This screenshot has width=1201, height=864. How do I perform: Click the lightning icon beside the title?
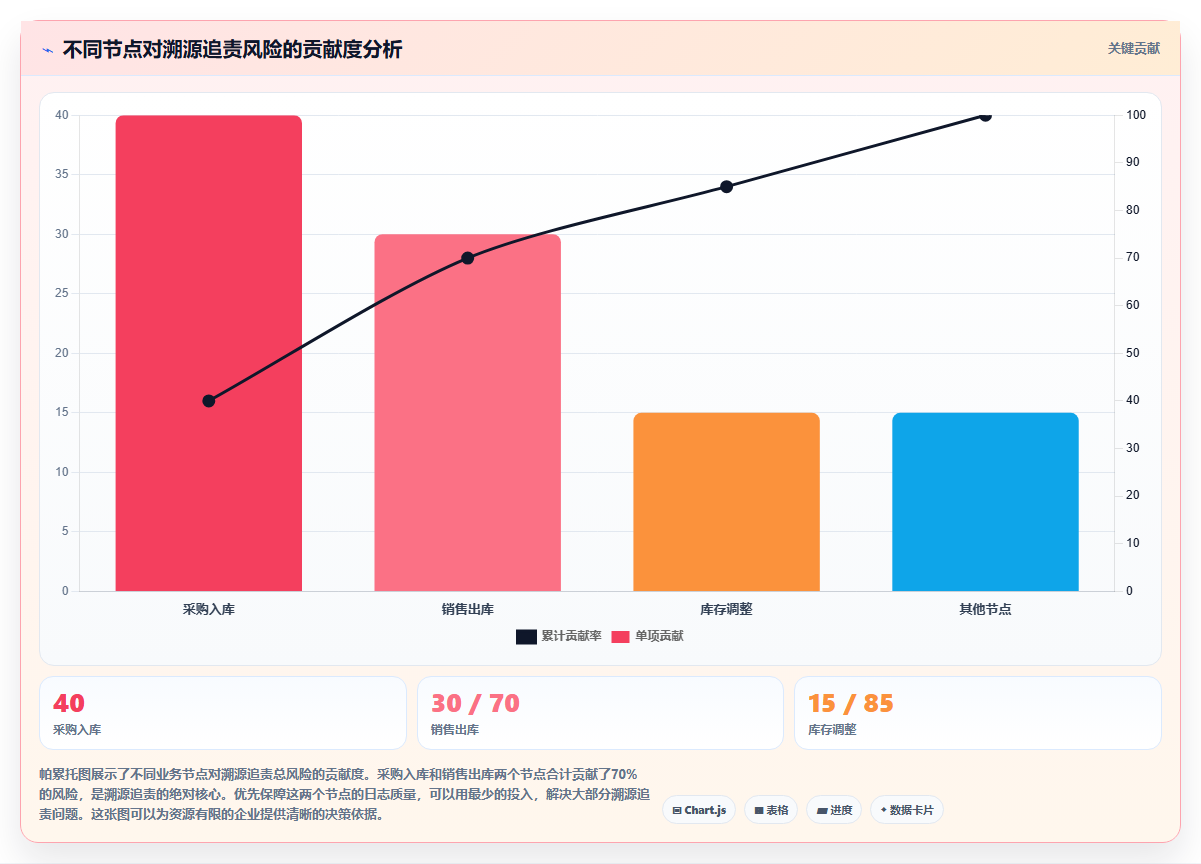pyautogui.click(x=48, y=49)
